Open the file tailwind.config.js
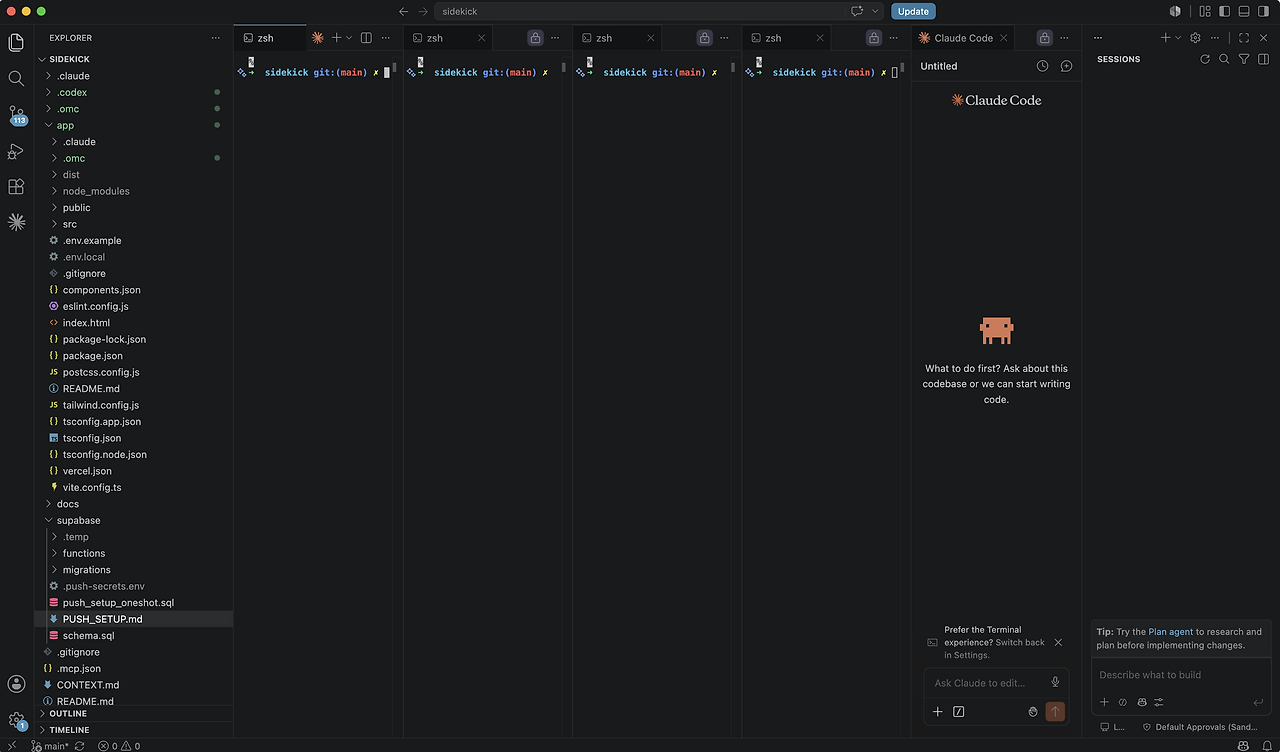 pyautogui.click(x=134, y=405)
